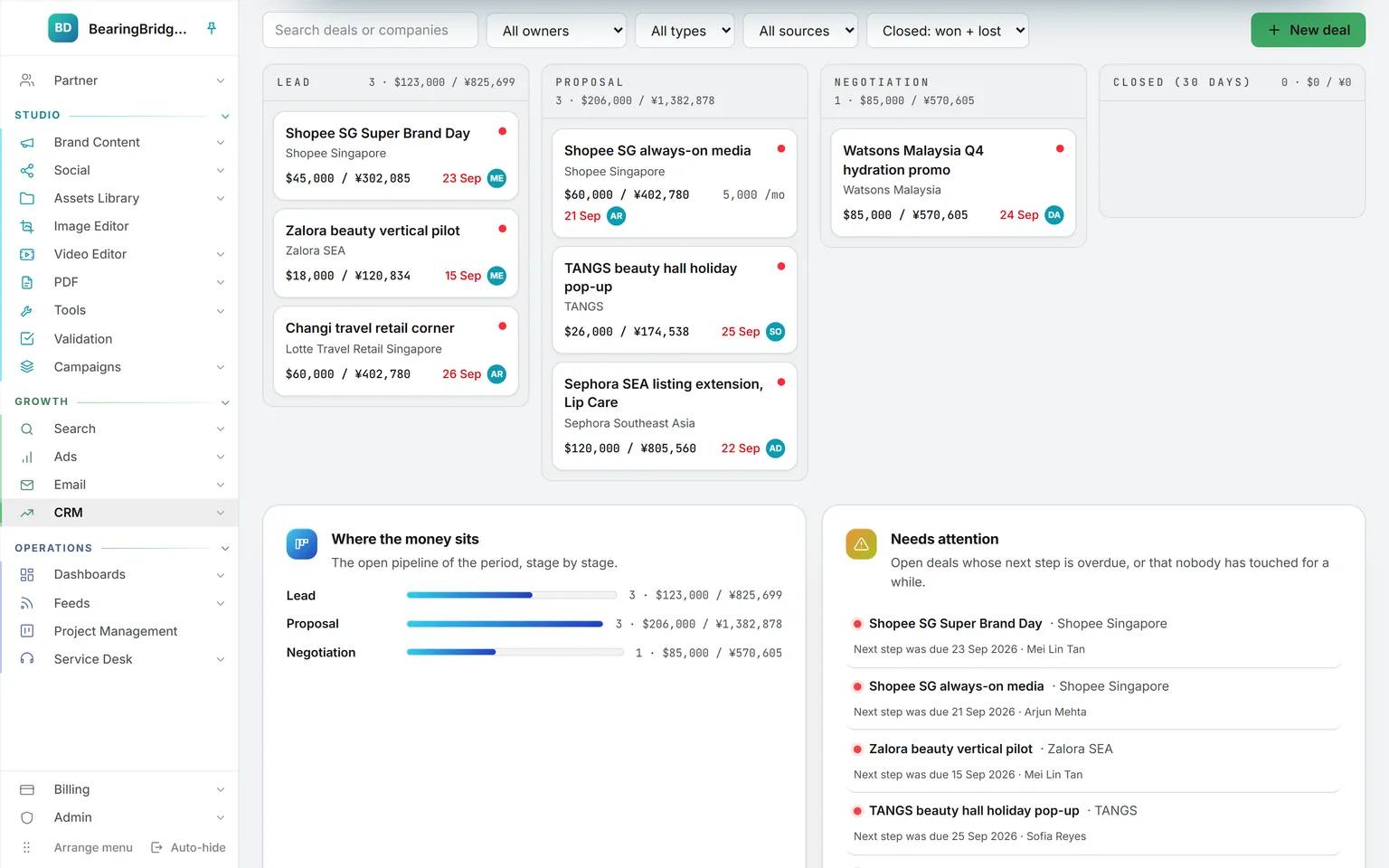
Task: Click the pin icon beside BearingBridge title
Action: 212,28
